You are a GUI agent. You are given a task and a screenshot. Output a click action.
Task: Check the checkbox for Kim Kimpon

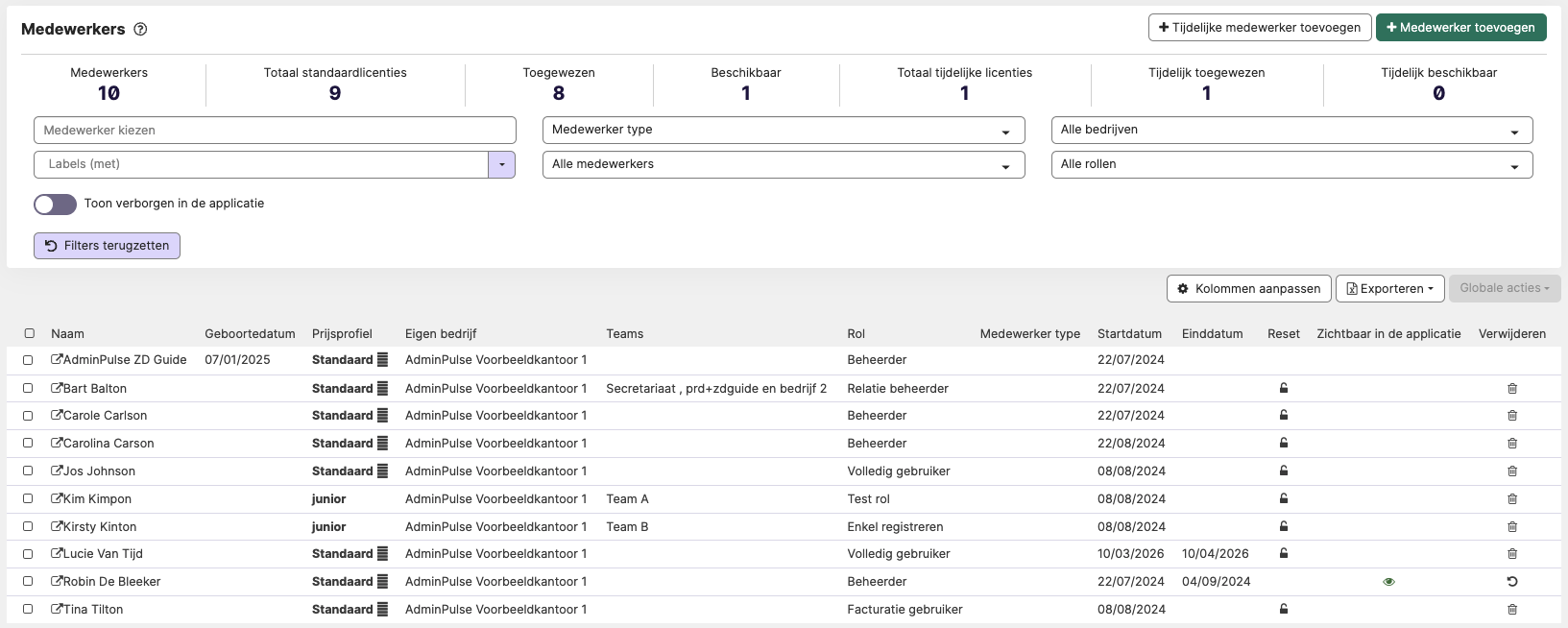point(28,499)
